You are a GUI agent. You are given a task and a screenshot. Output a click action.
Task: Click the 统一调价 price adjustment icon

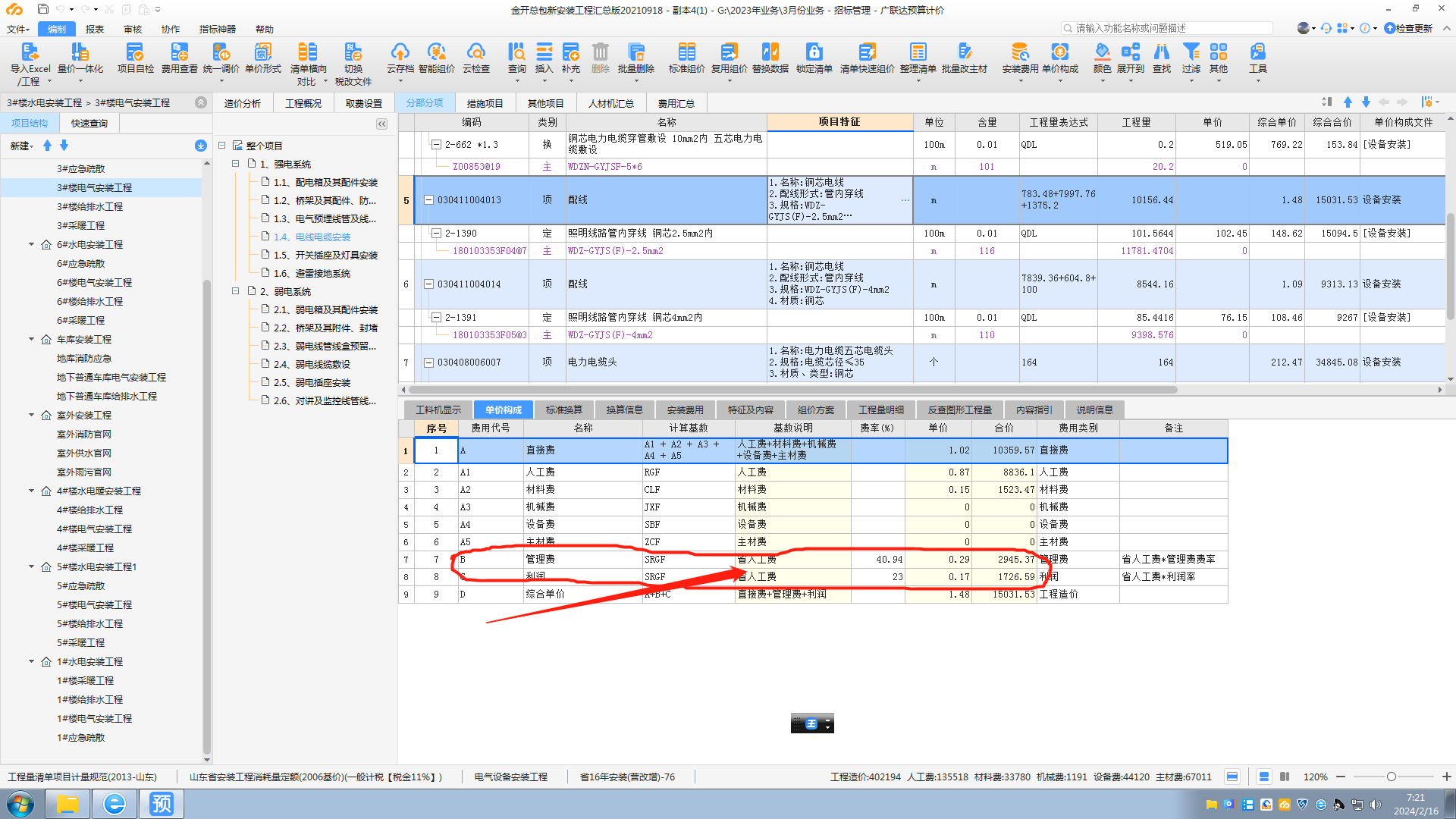click(221, 52)
